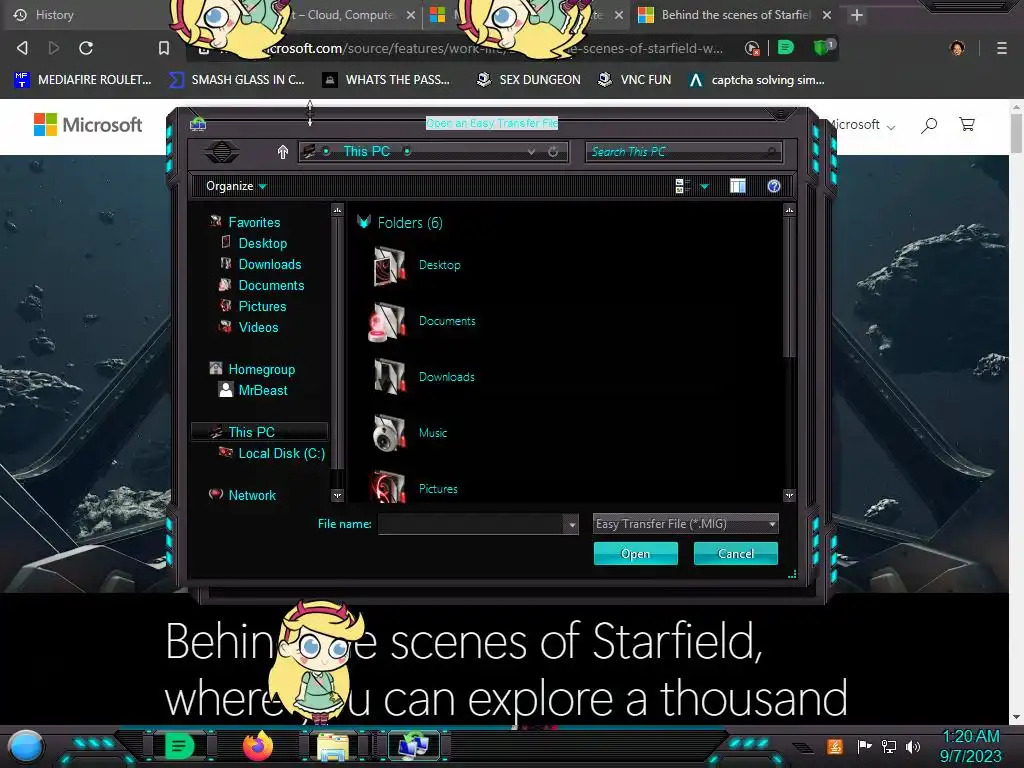
Task: Select the Documents folder icon
Action: (x=387, y=321)
